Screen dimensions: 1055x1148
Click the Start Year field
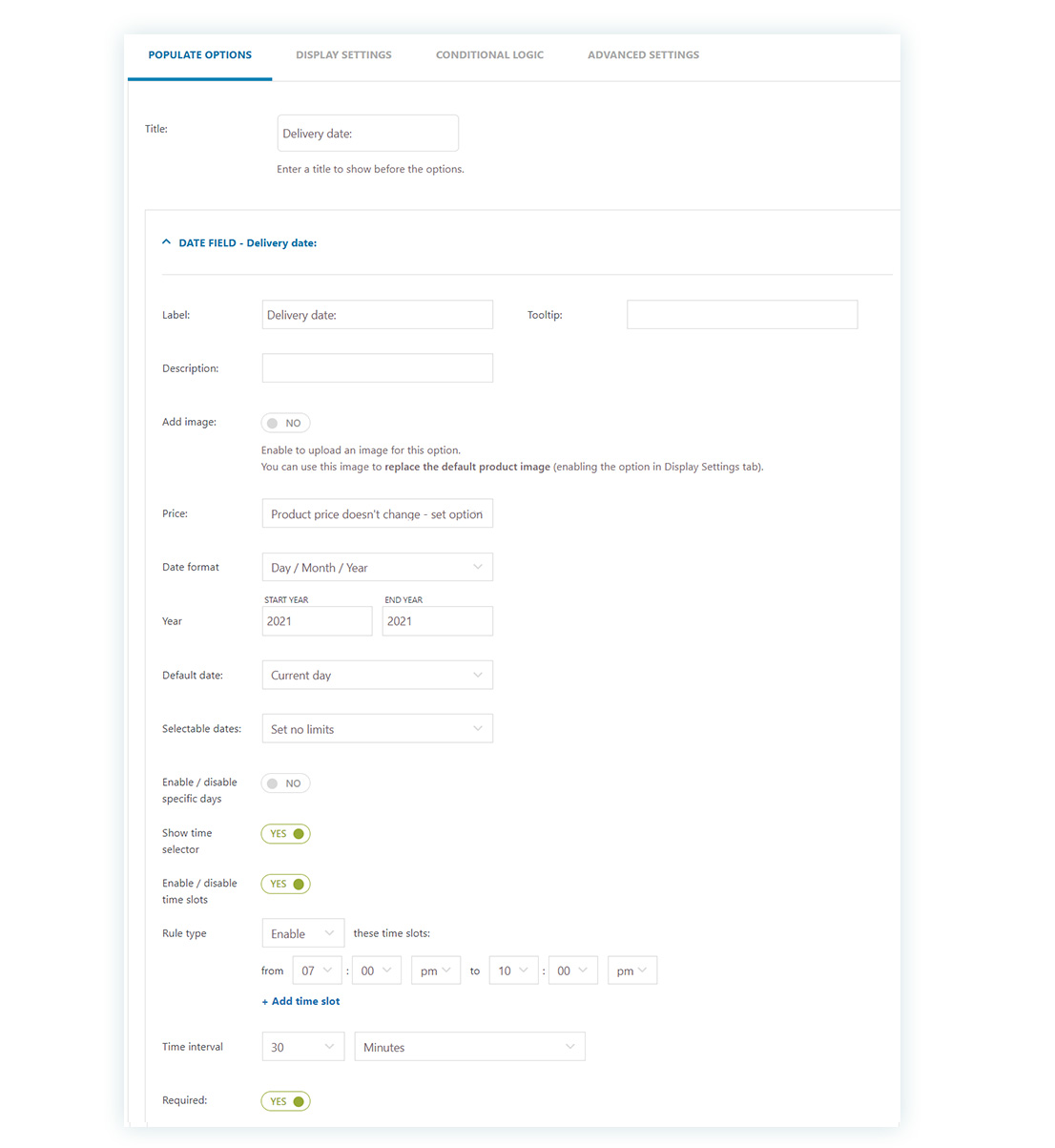tap(317, 621)
